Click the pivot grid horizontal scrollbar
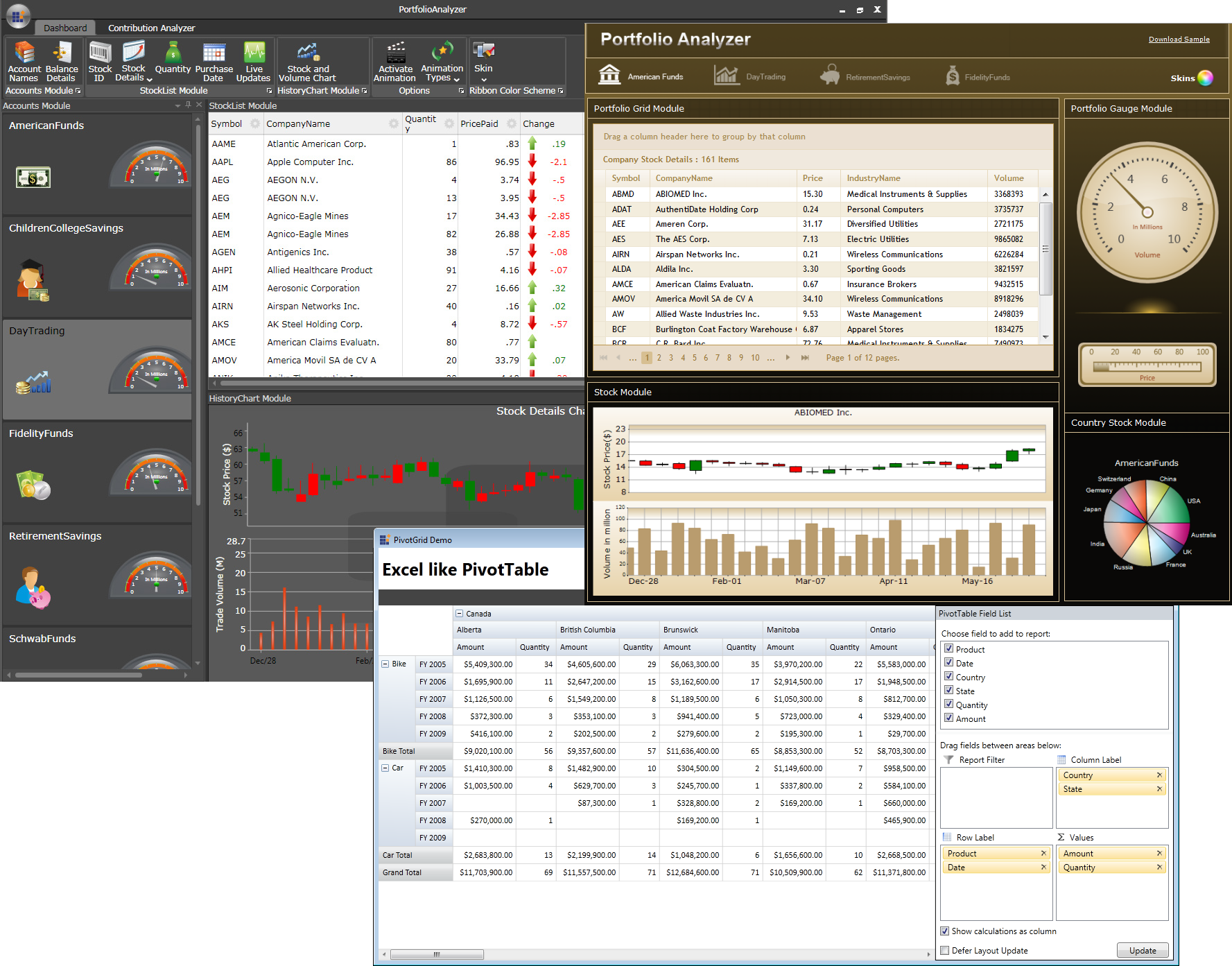This screenshot has height=966, width=1232. [x=437, y=955]
